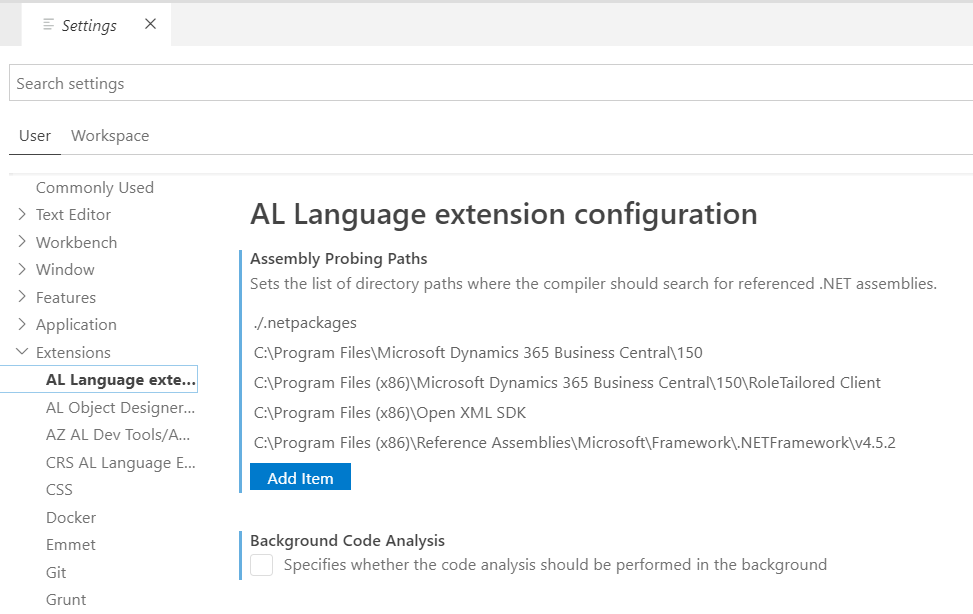Image resolution: width=973 pixels, height=614 pixels.
Task: Select the Settings editor tab
Action: [96, 25]
